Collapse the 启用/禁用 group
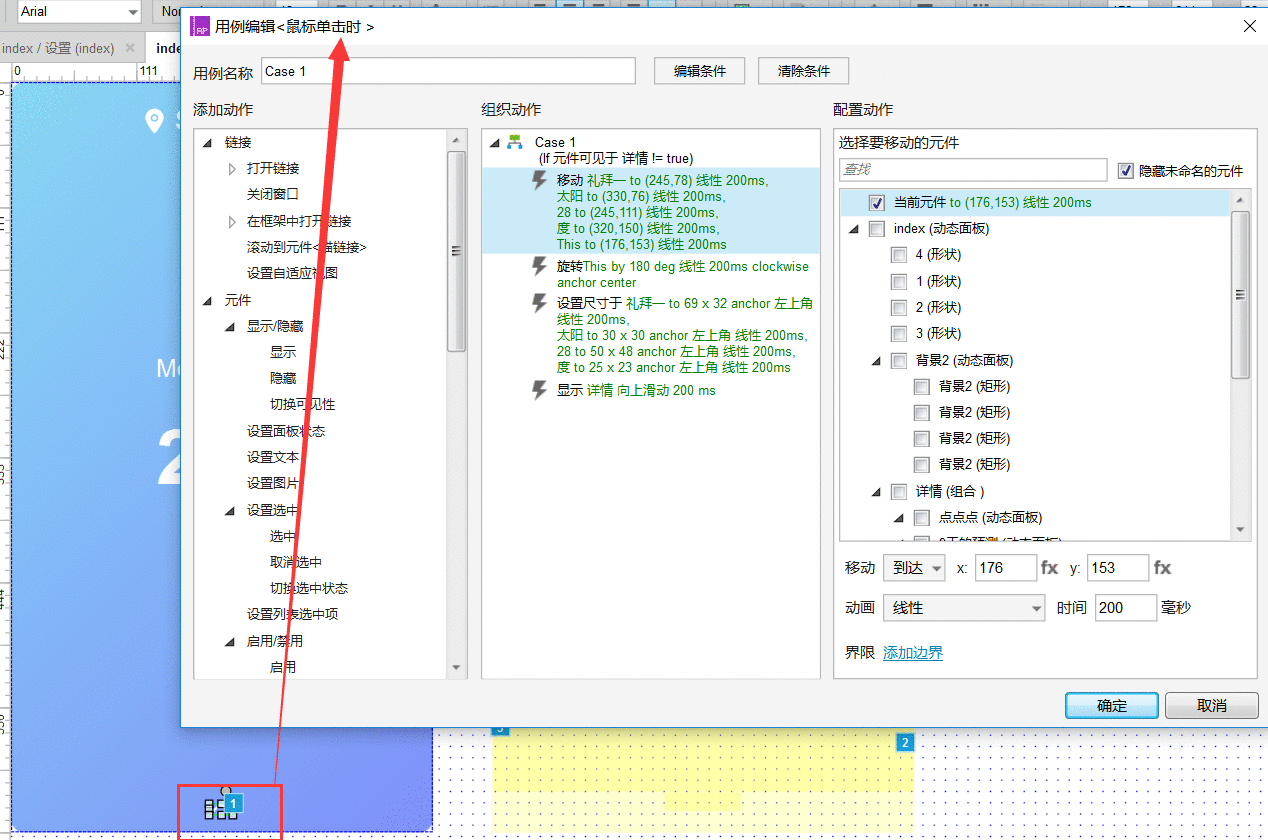This screenshot has width=1268, height=840. tap(232, 641)
